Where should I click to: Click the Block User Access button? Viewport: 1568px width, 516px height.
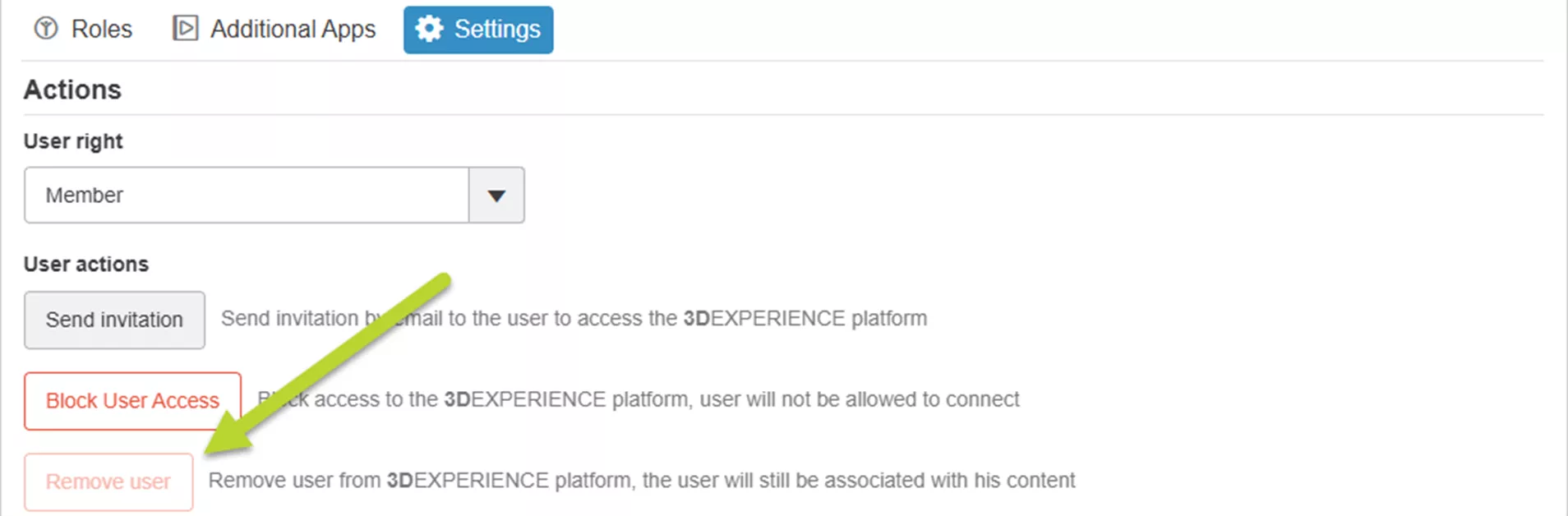(x=132, y=401)
